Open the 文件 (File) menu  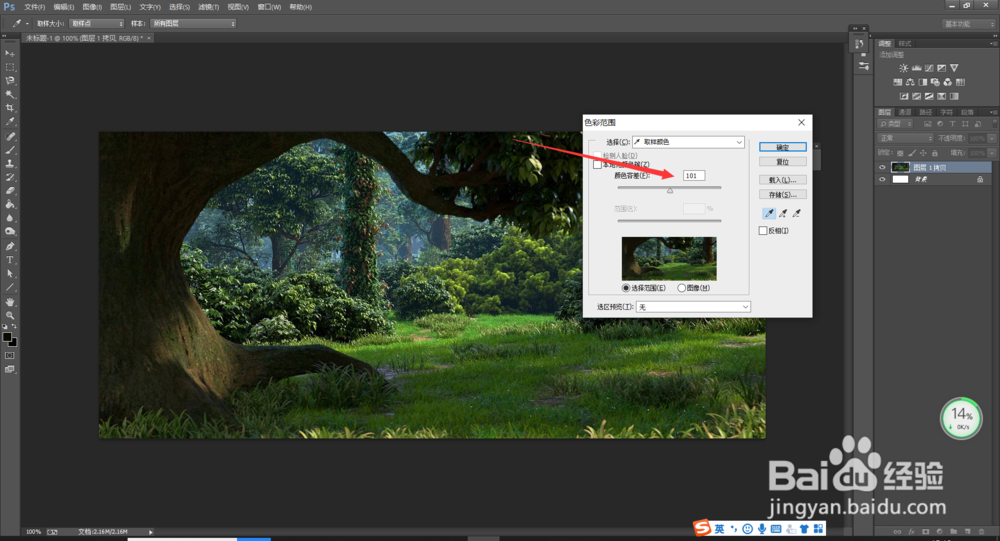click(x=34, y=7)
